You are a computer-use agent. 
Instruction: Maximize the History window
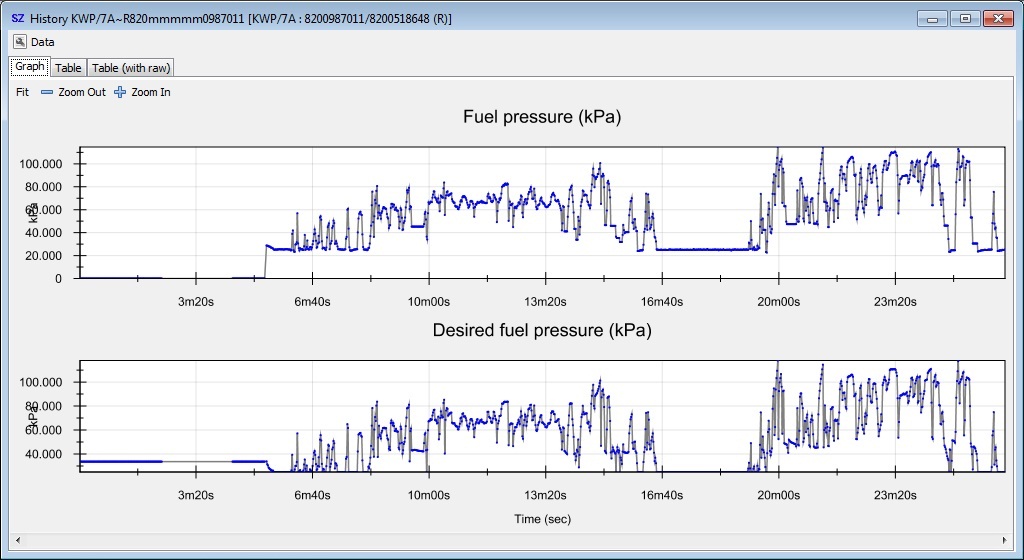[x=965, y=19]
